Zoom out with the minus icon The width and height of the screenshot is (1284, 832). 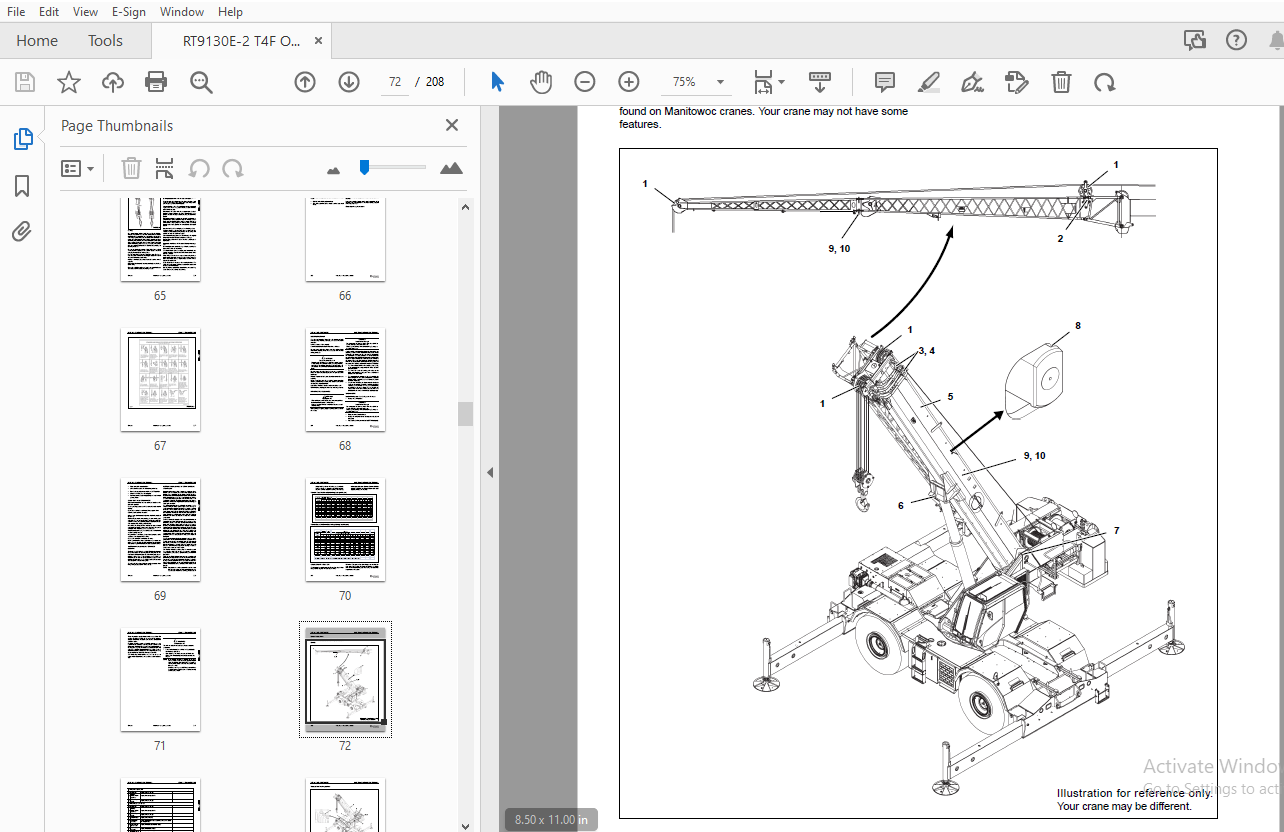coord(585,82)
